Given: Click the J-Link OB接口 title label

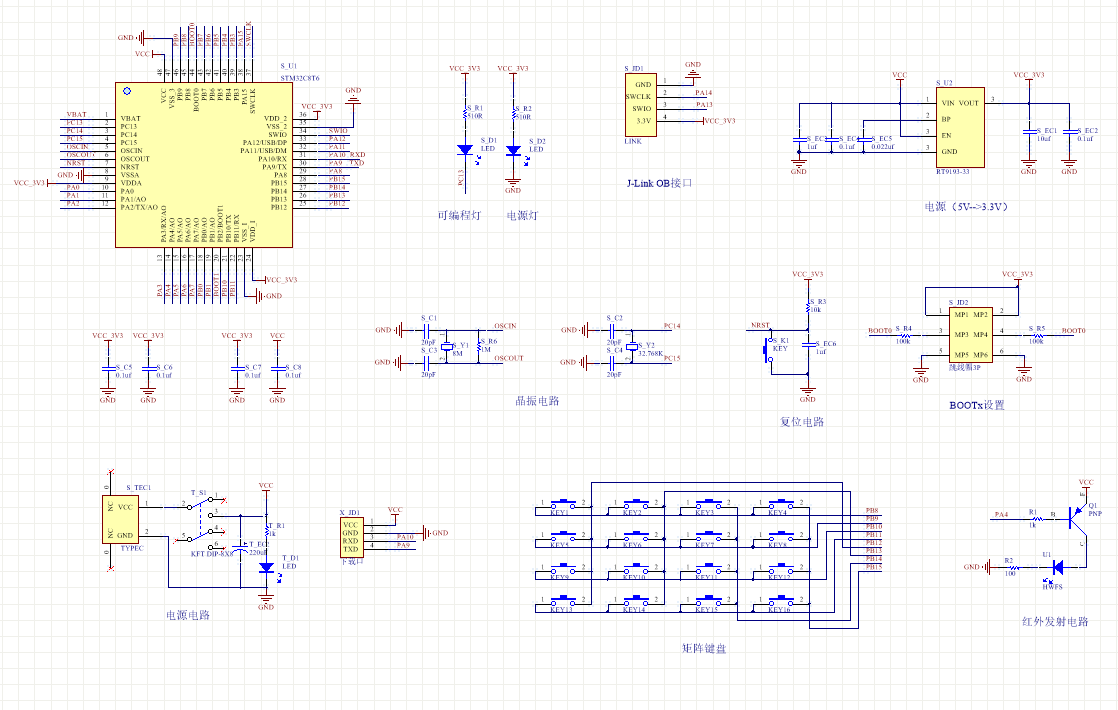Looking at the screenshot, I should (659, 183).
